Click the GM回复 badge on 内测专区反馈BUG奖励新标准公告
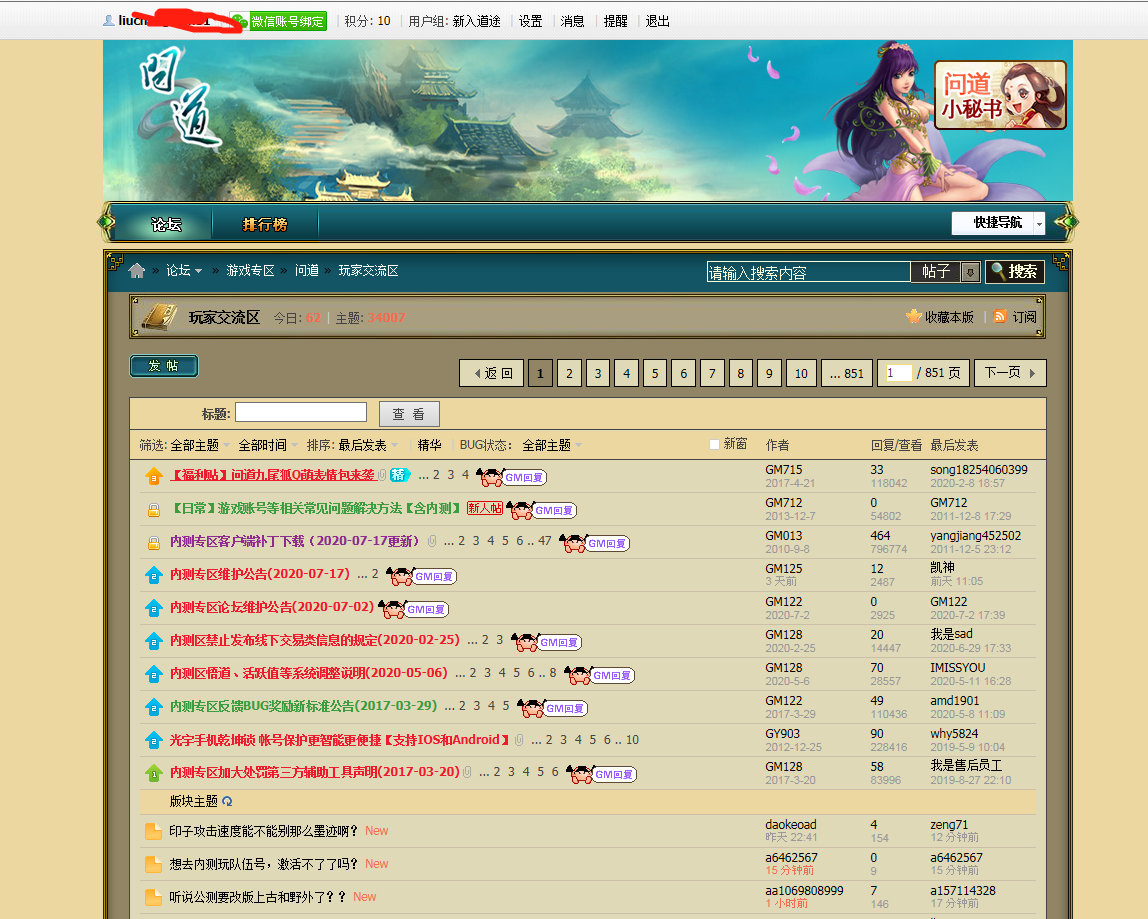The image size is (1148, 919). click(x=553, y=708)
